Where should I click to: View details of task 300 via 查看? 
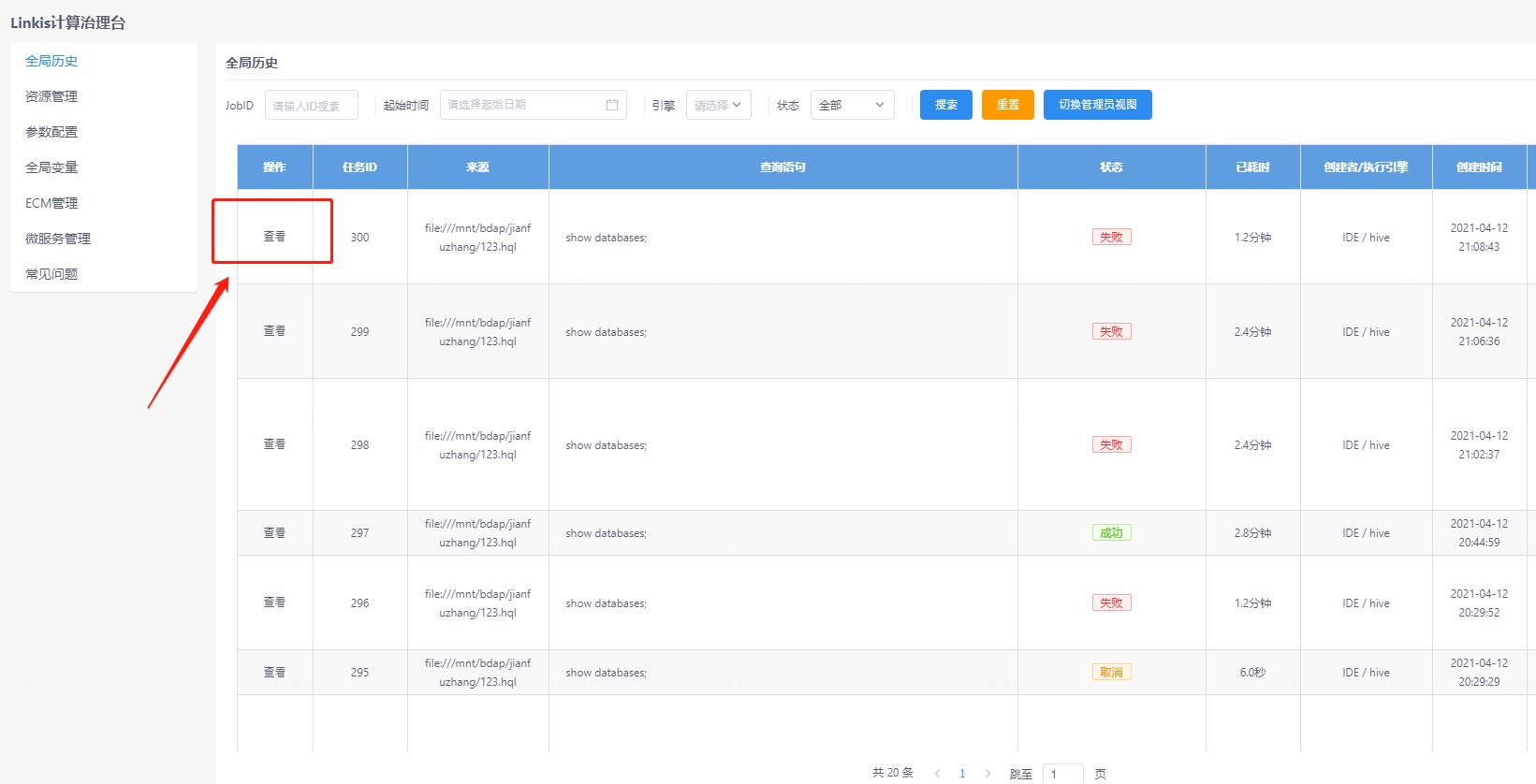(x=274, y=237)
